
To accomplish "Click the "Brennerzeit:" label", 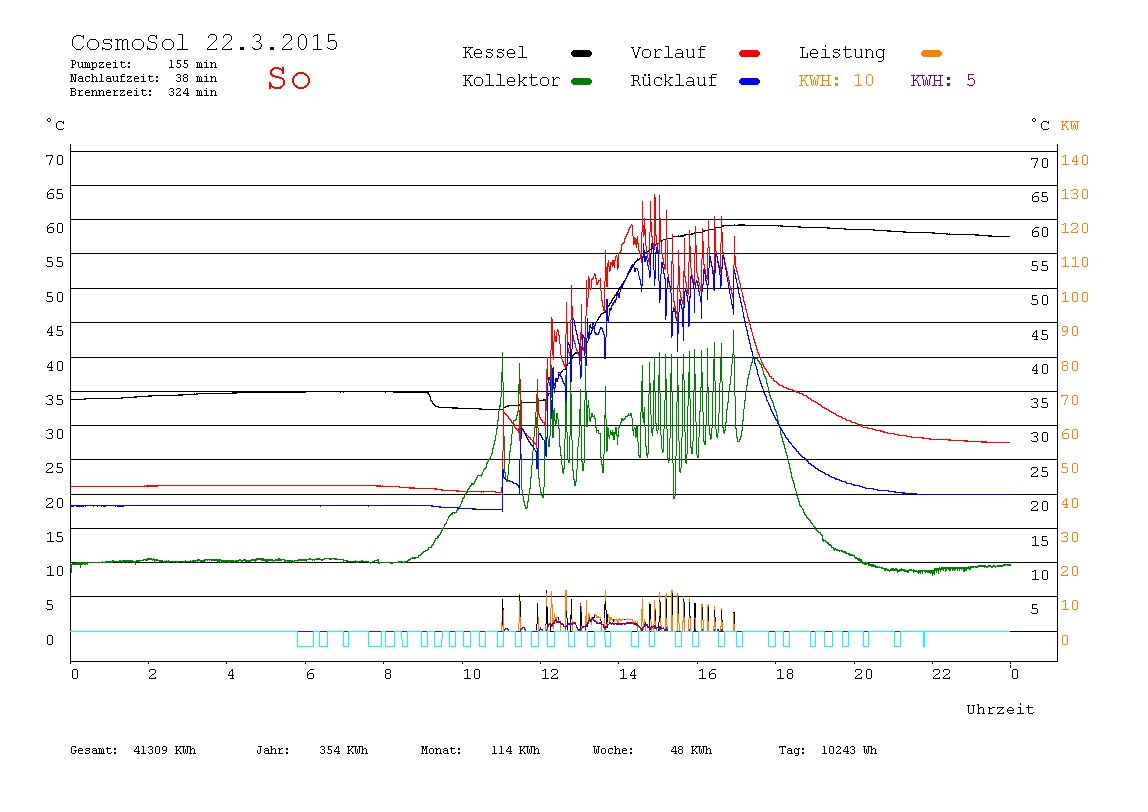I will click(111, 92).
